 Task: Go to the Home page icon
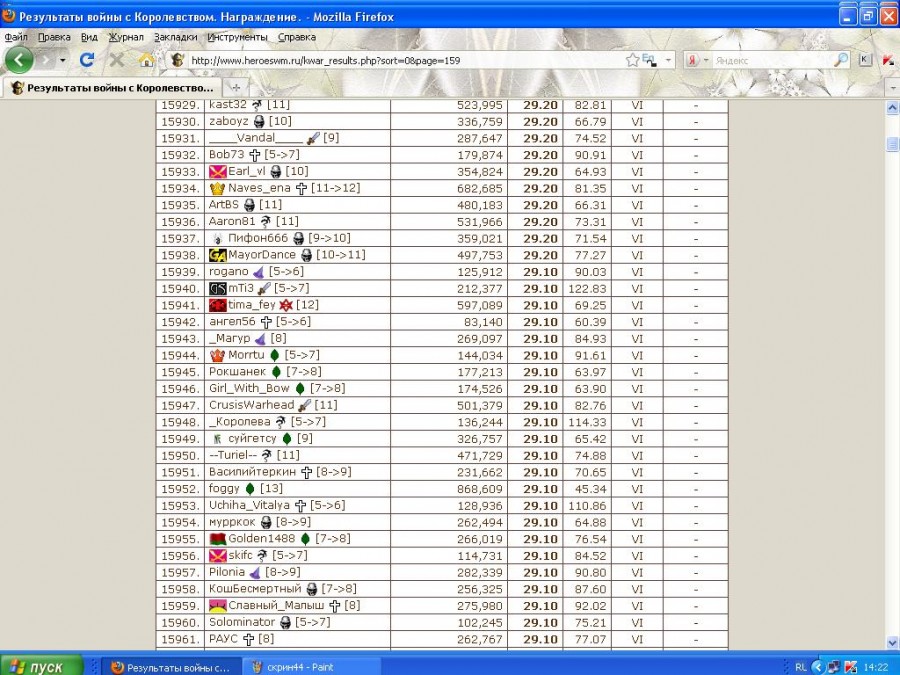[147, 60]
